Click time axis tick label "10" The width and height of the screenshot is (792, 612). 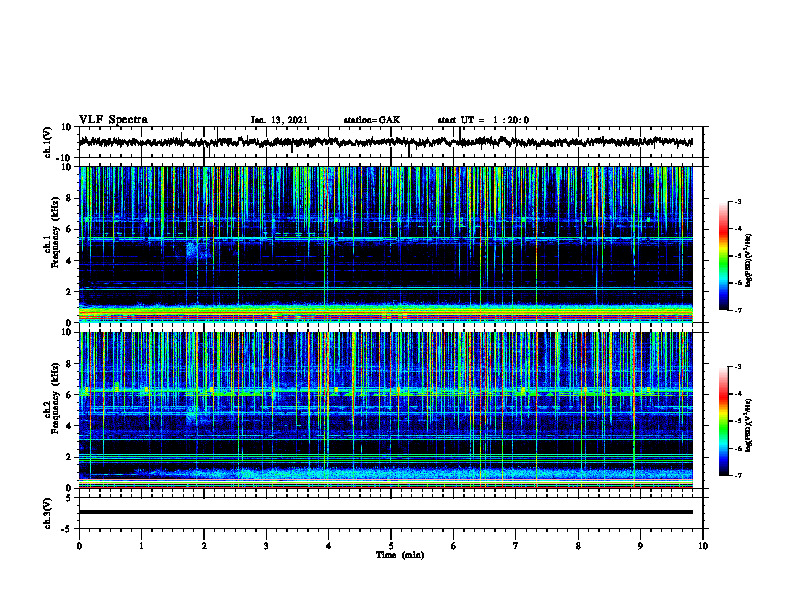tap(703, 546)
